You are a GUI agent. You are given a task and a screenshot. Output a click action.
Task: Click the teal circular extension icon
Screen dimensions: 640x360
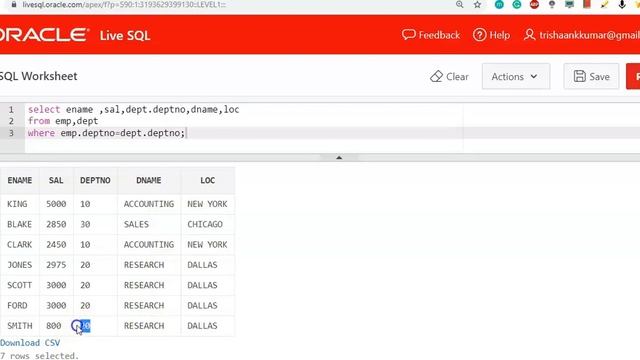coord(499,4)
